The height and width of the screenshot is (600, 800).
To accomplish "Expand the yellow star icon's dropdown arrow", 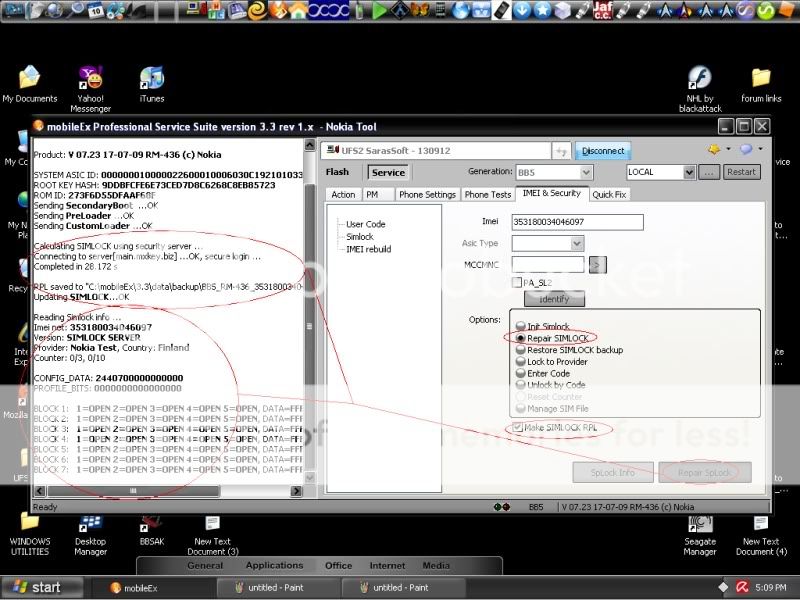I will pyautogui.click(x=728, y=149).
